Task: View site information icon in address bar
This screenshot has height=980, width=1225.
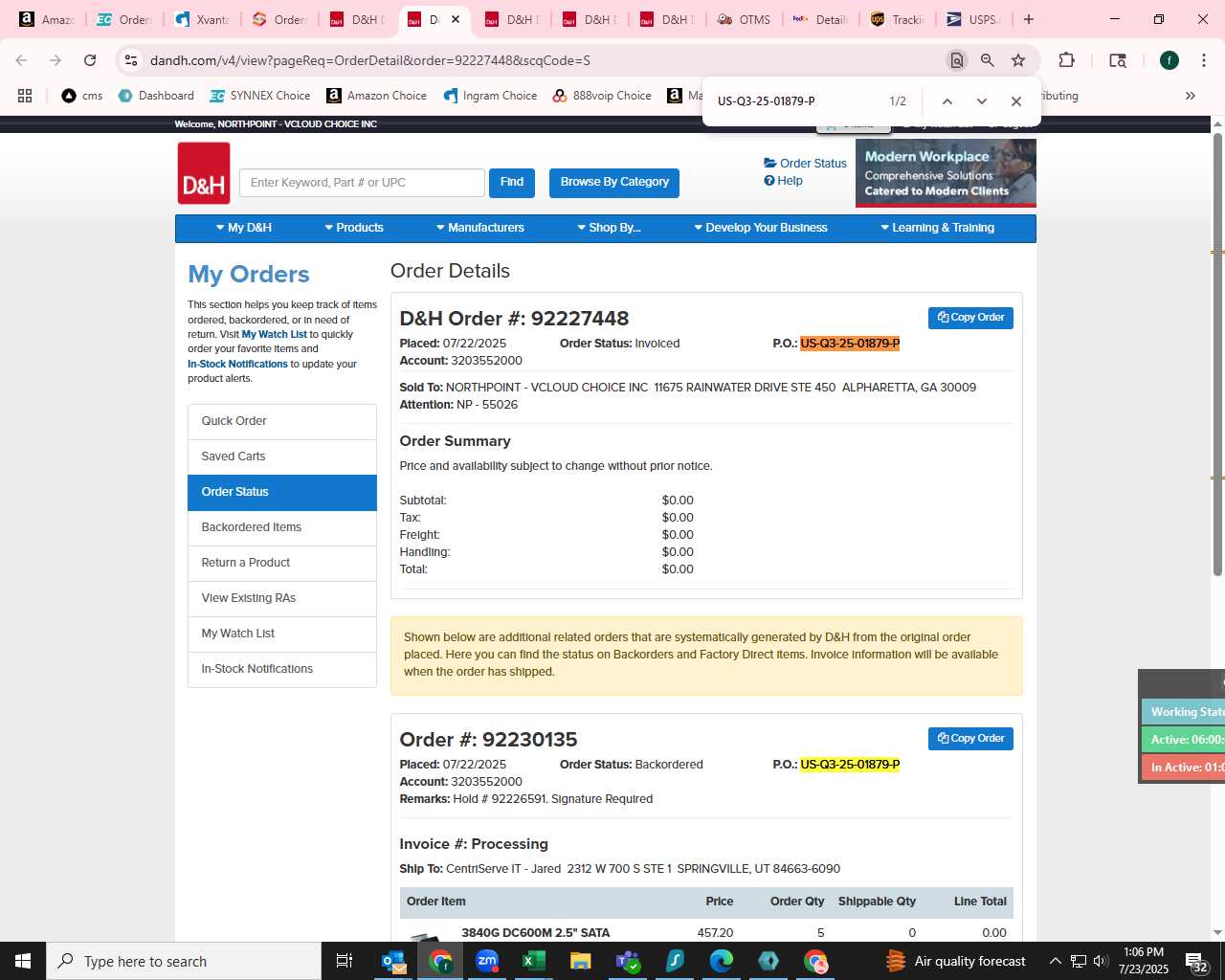Action: [131, 60]
